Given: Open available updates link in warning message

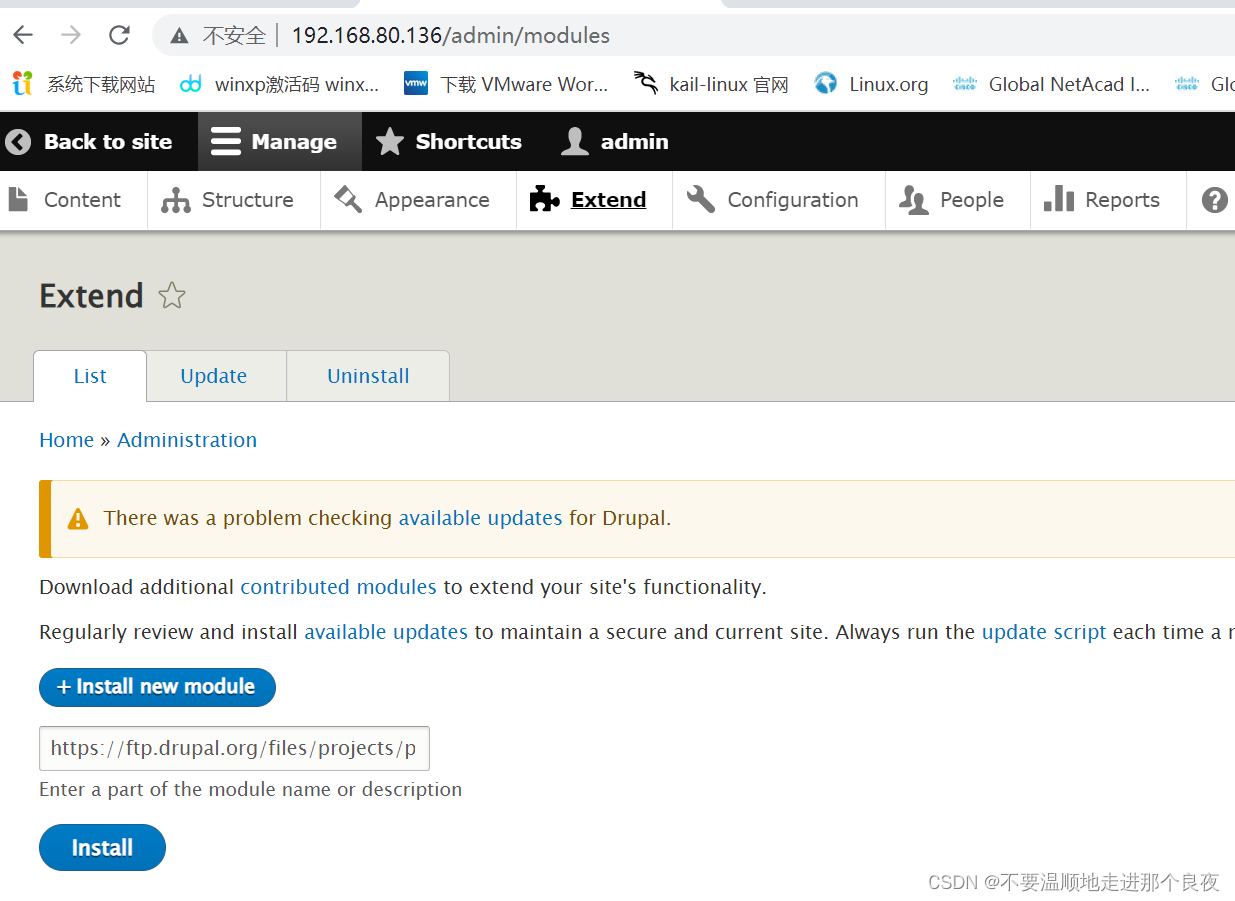Looking at the screenshot, I should point(480,518).
